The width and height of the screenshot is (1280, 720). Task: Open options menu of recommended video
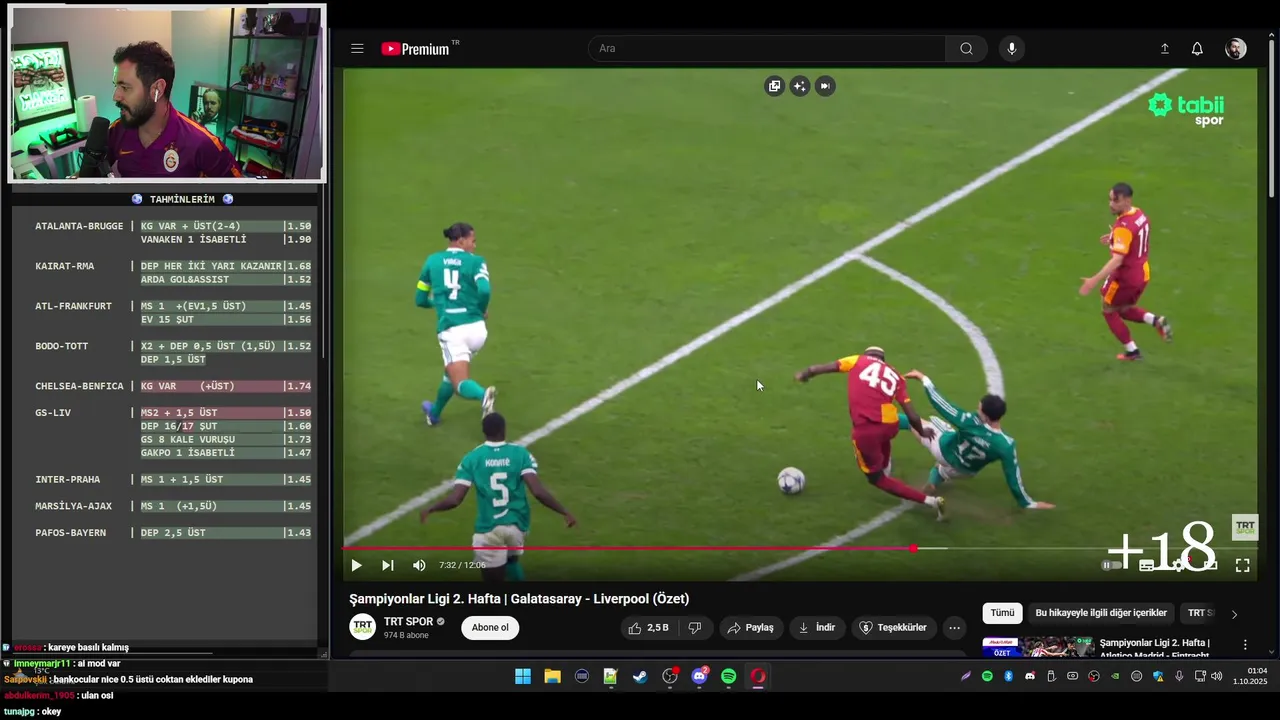tap(1245, 645)
